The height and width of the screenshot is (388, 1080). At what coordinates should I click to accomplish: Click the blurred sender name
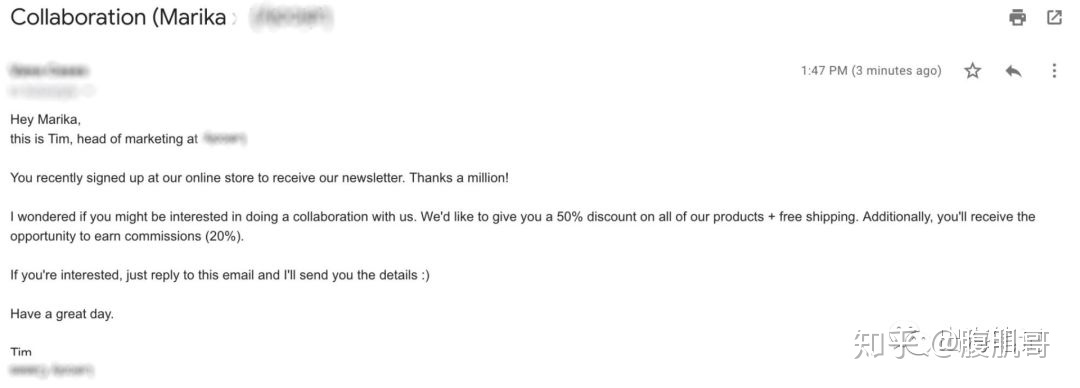click(48, 70)
